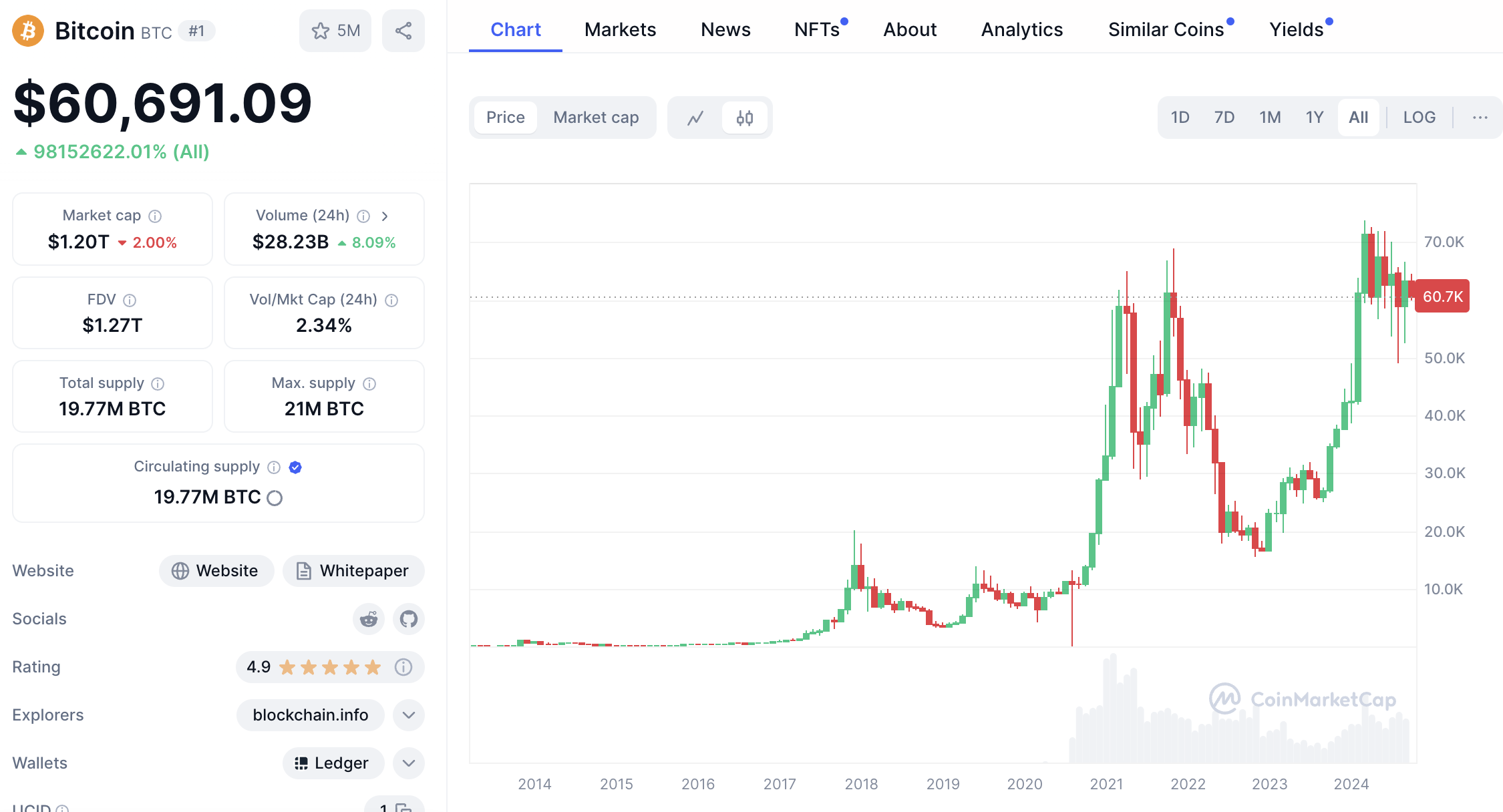Expand Wallets dropdown chevron
The image size is (1503, 812).
[x=409, y=763]
